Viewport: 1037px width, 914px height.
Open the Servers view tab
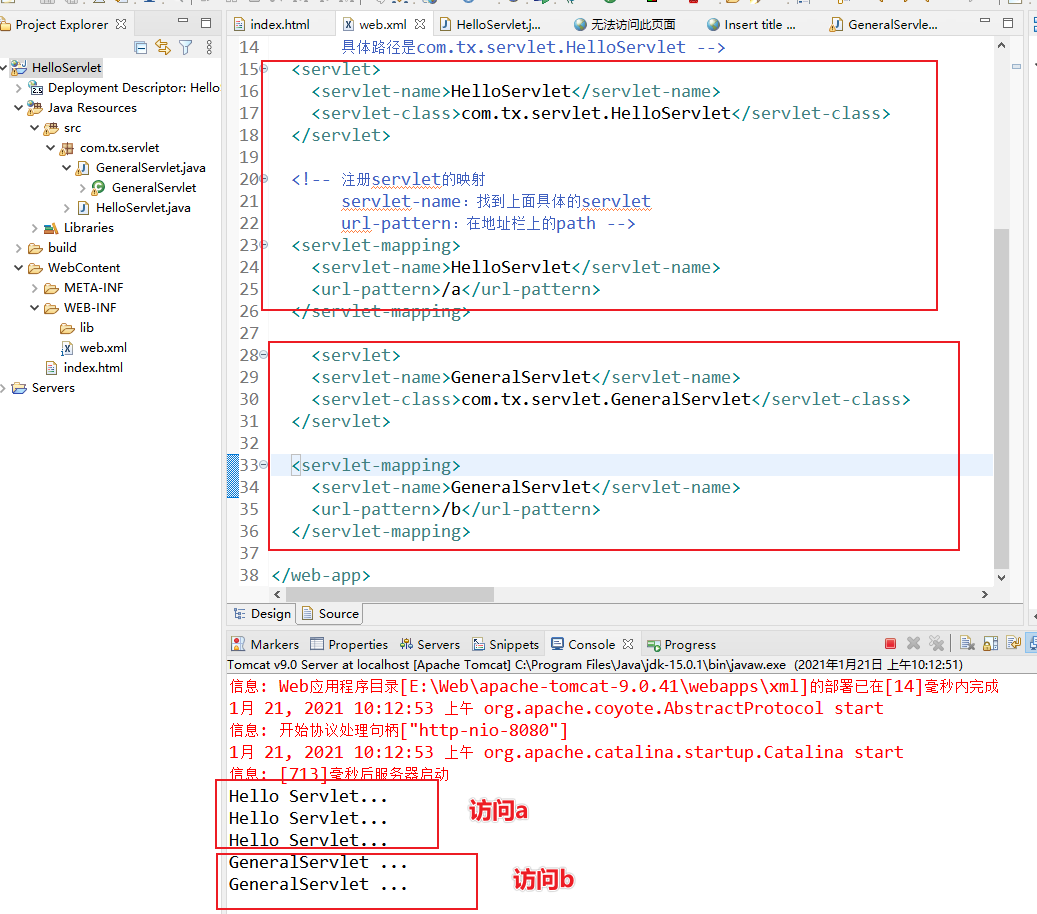430,644
